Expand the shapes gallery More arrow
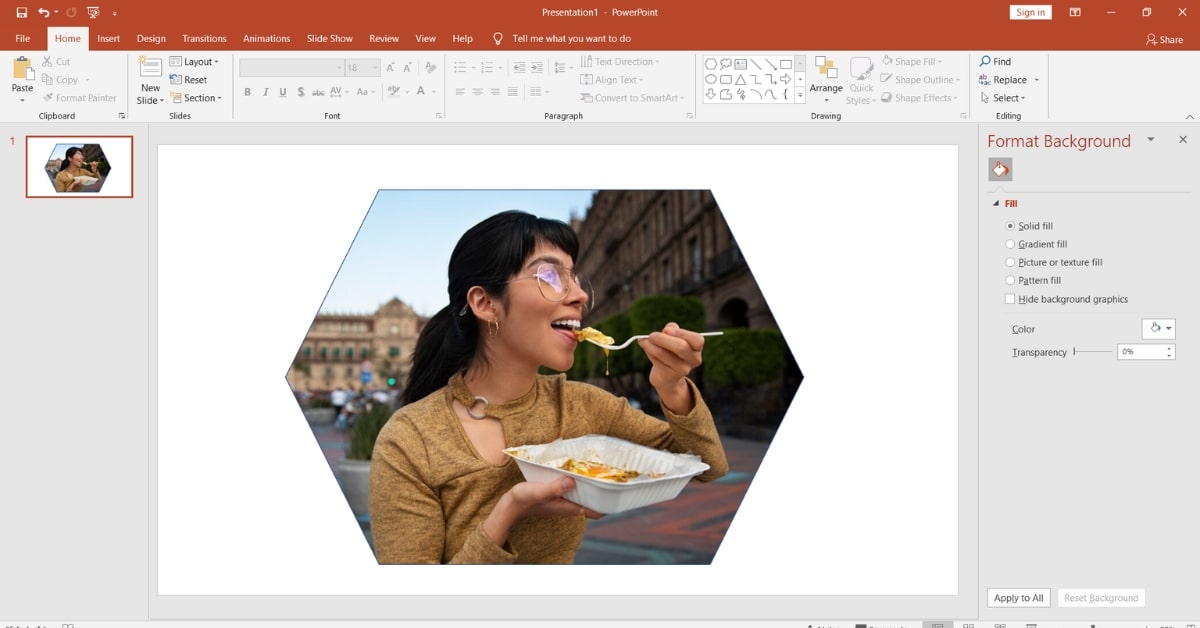This screenshot has width=1200, height=628. tap(800, 96)
